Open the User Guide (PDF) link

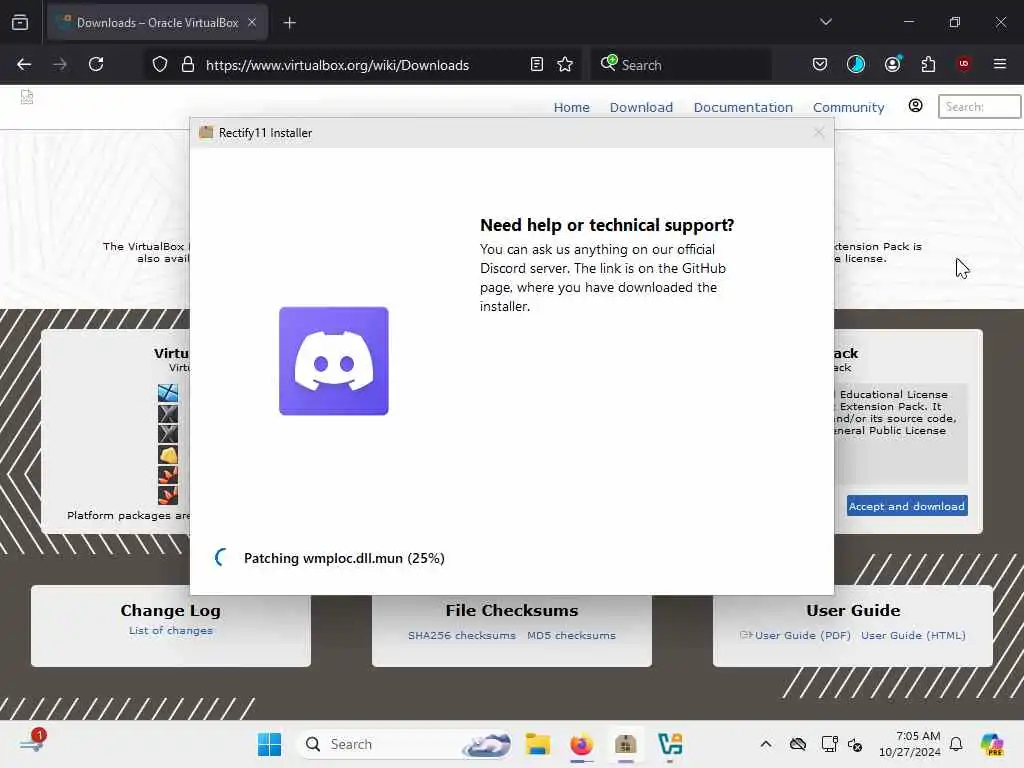[803, 635]
